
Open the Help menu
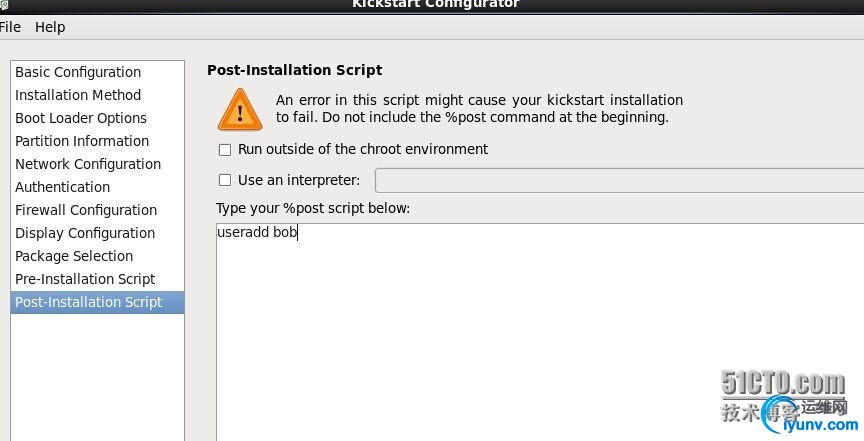click(50, 27)
